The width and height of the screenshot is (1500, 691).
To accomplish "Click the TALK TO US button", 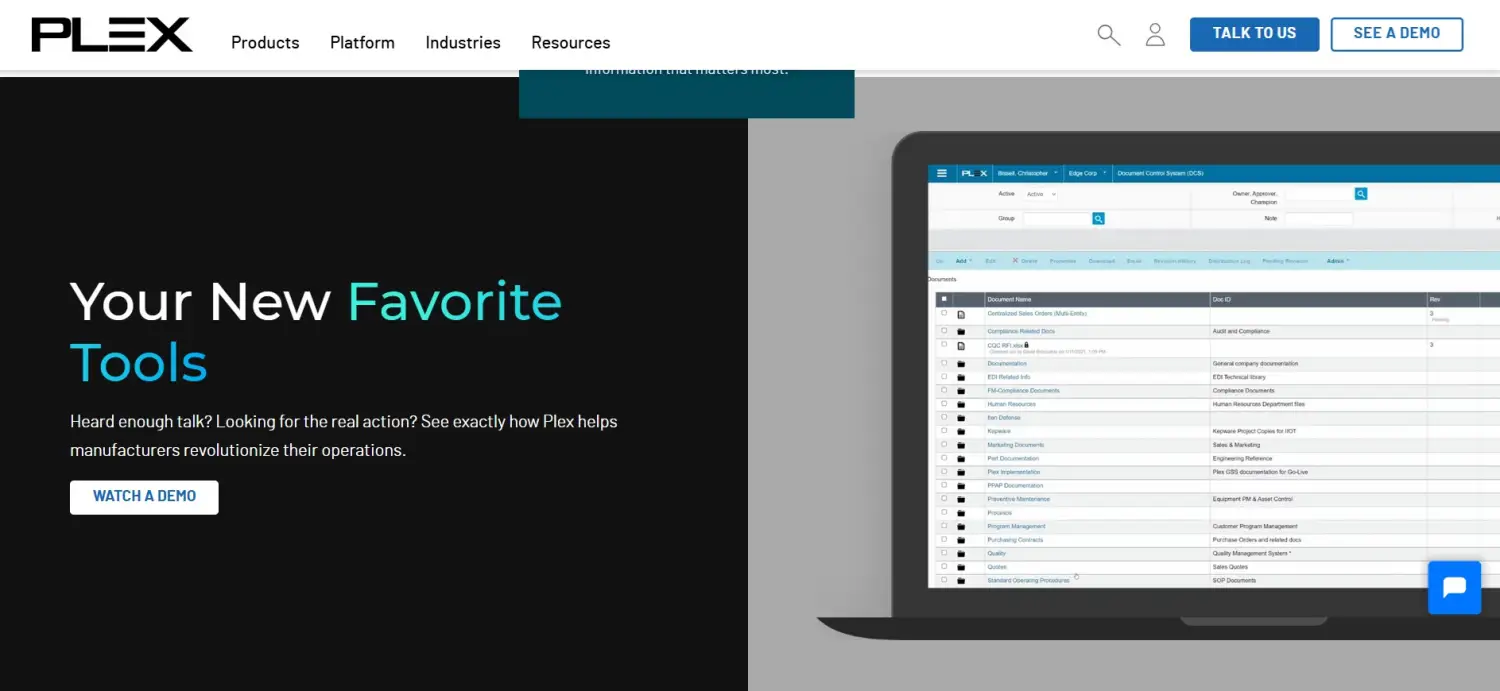I will (x=1254, y=34).
